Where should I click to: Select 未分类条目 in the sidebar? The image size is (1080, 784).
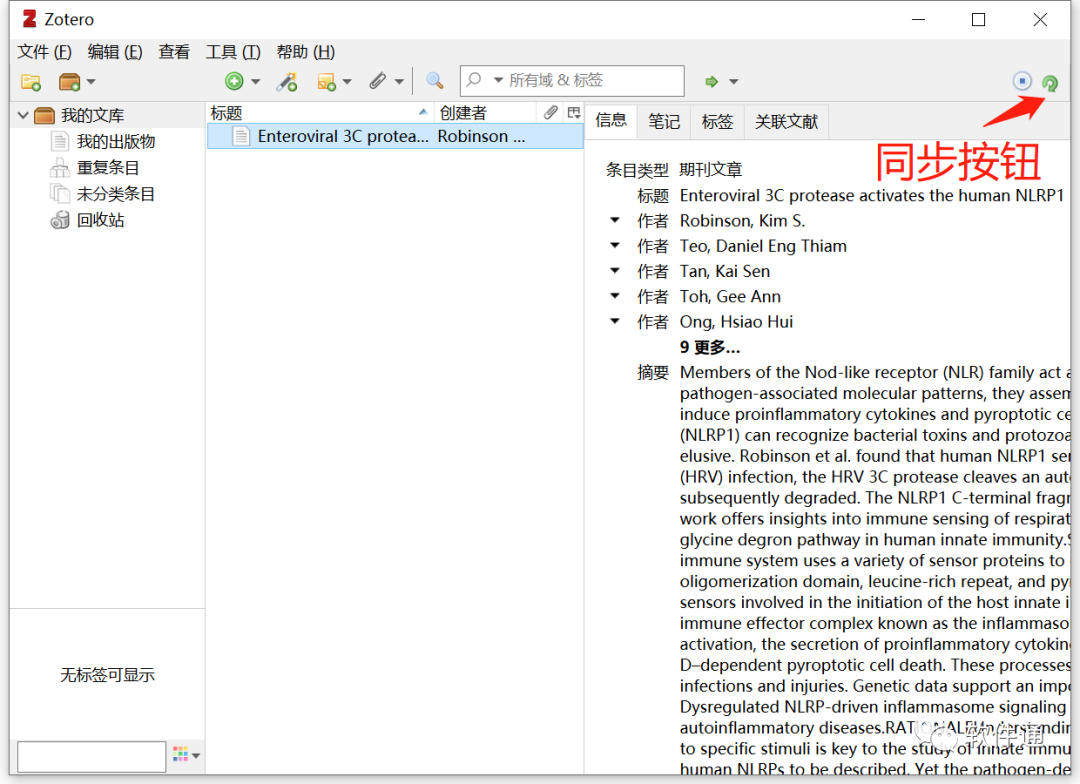[x=116, y=194]
